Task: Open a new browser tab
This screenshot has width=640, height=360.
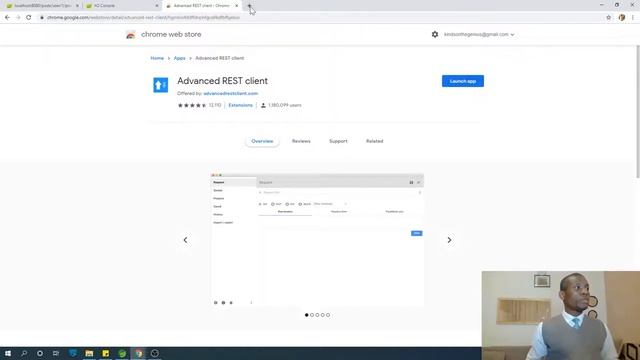Action: tap(249, 6)
